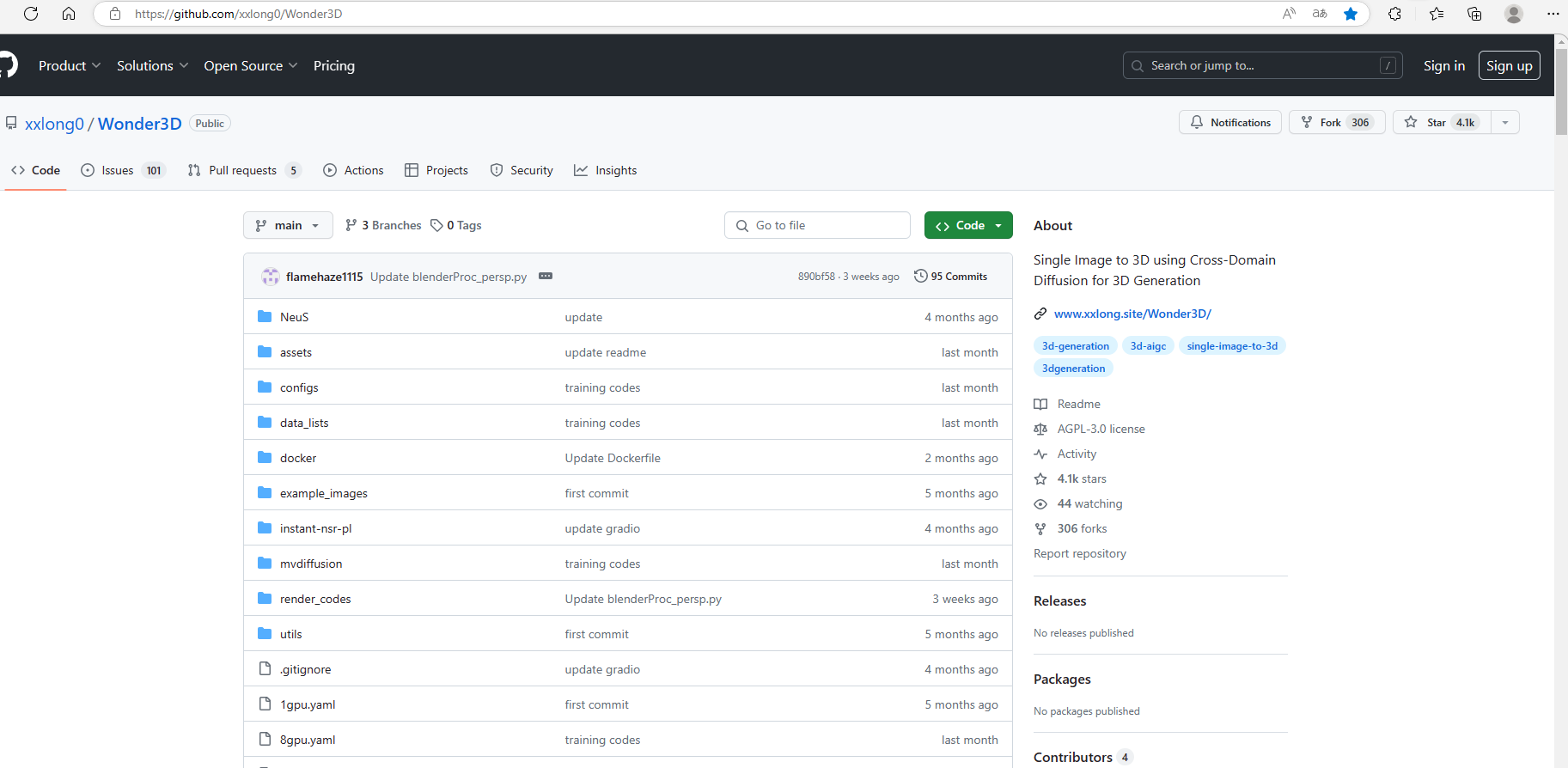Toggle Notifications for this repository
1568x768 pixels.
coord(1229,123)
